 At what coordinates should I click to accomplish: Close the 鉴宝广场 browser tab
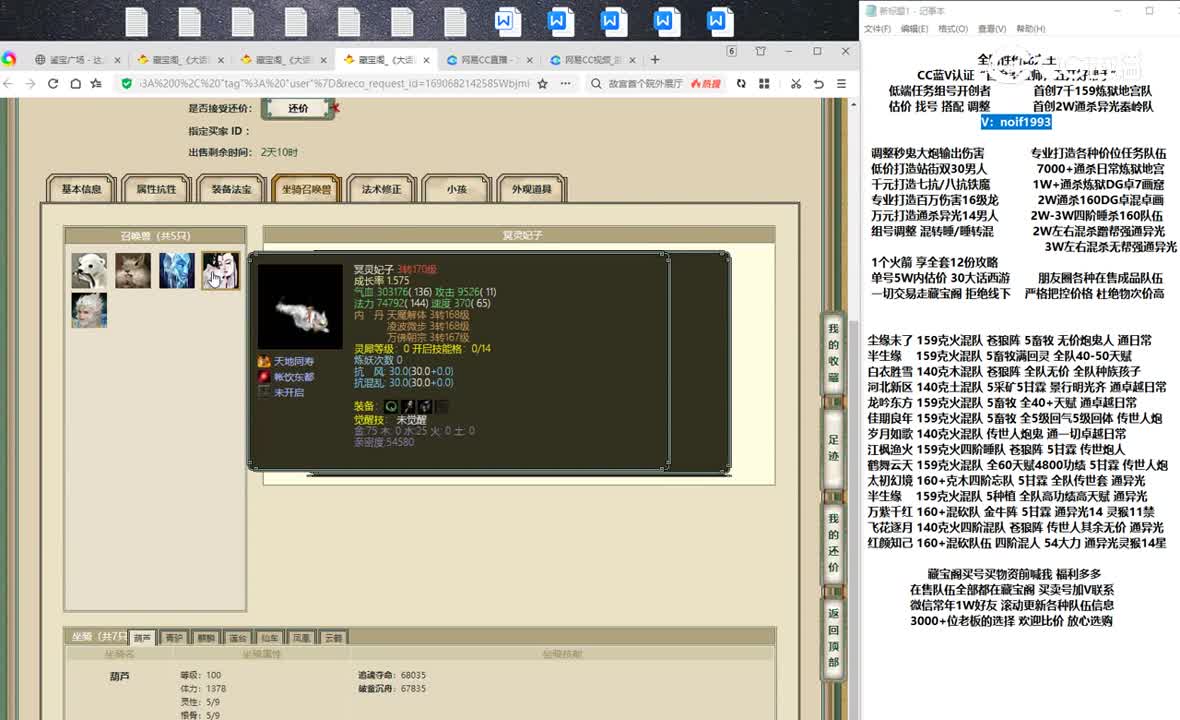117,60
